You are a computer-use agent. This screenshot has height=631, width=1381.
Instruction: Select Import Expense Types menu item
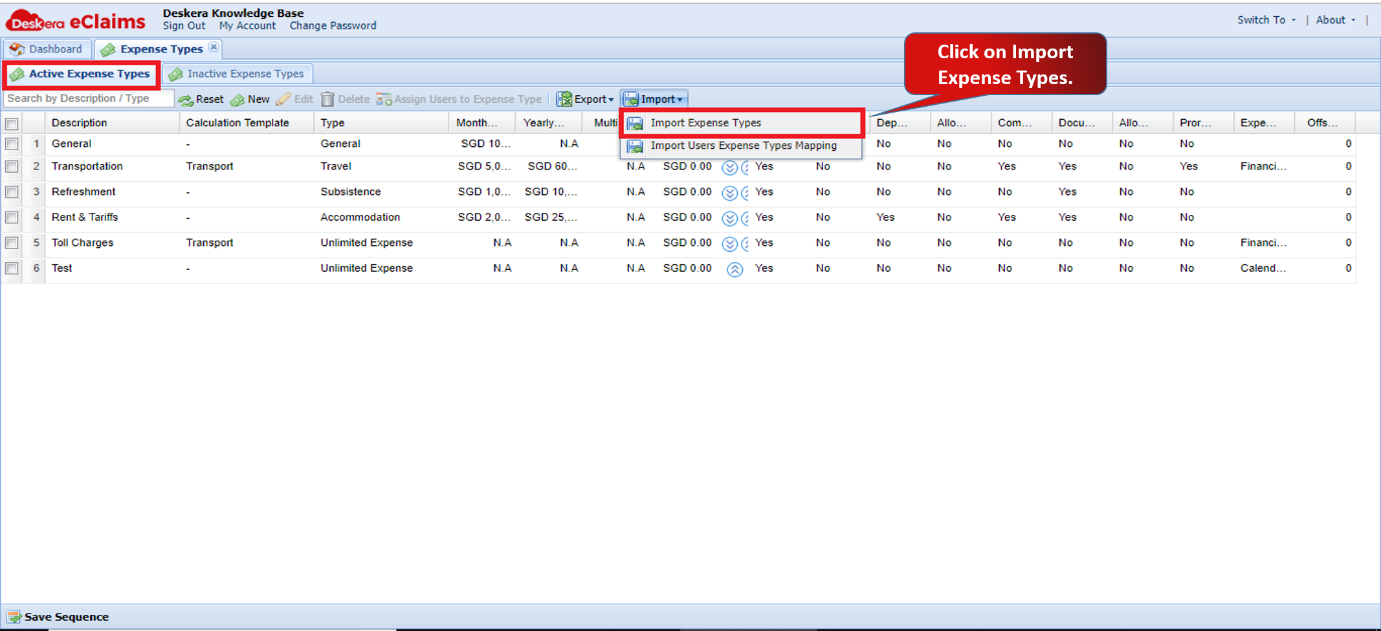[741, 123]
